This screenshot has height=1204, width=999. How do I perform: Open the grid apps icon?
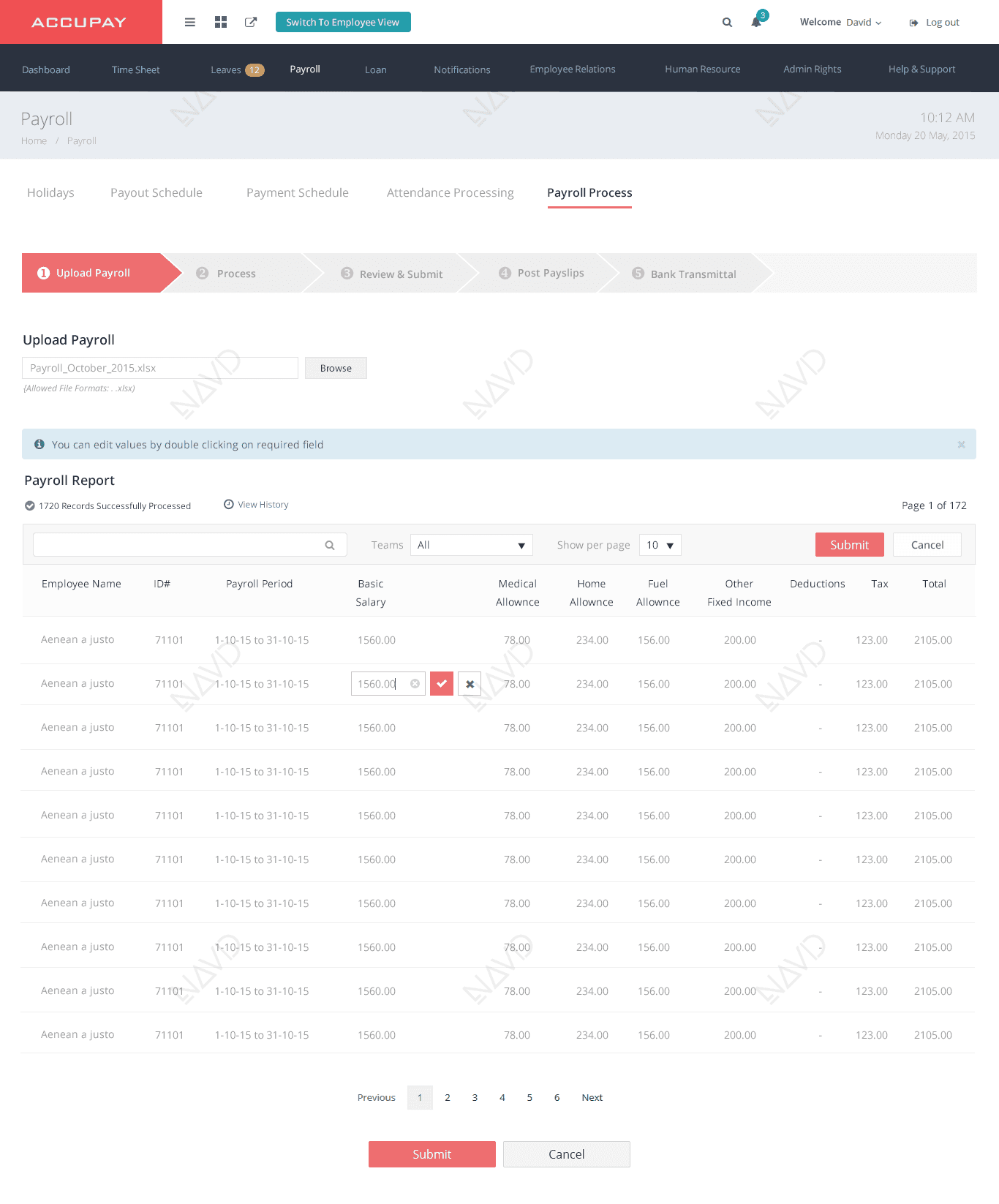221,22
